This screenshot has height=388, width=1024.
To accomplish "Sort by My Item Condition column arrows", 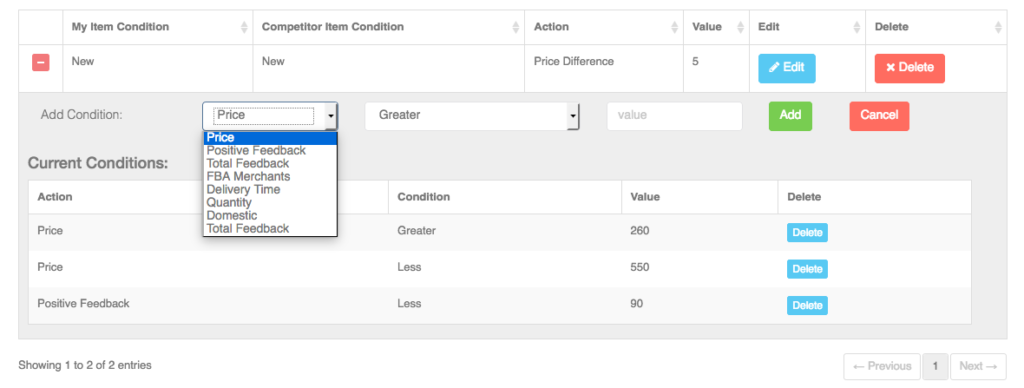I will [244, 27].
